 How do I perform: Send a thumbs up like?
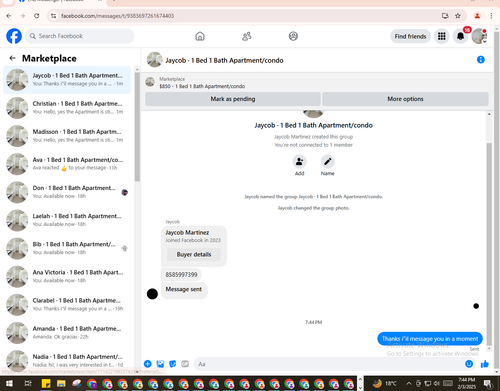(485, 364)
